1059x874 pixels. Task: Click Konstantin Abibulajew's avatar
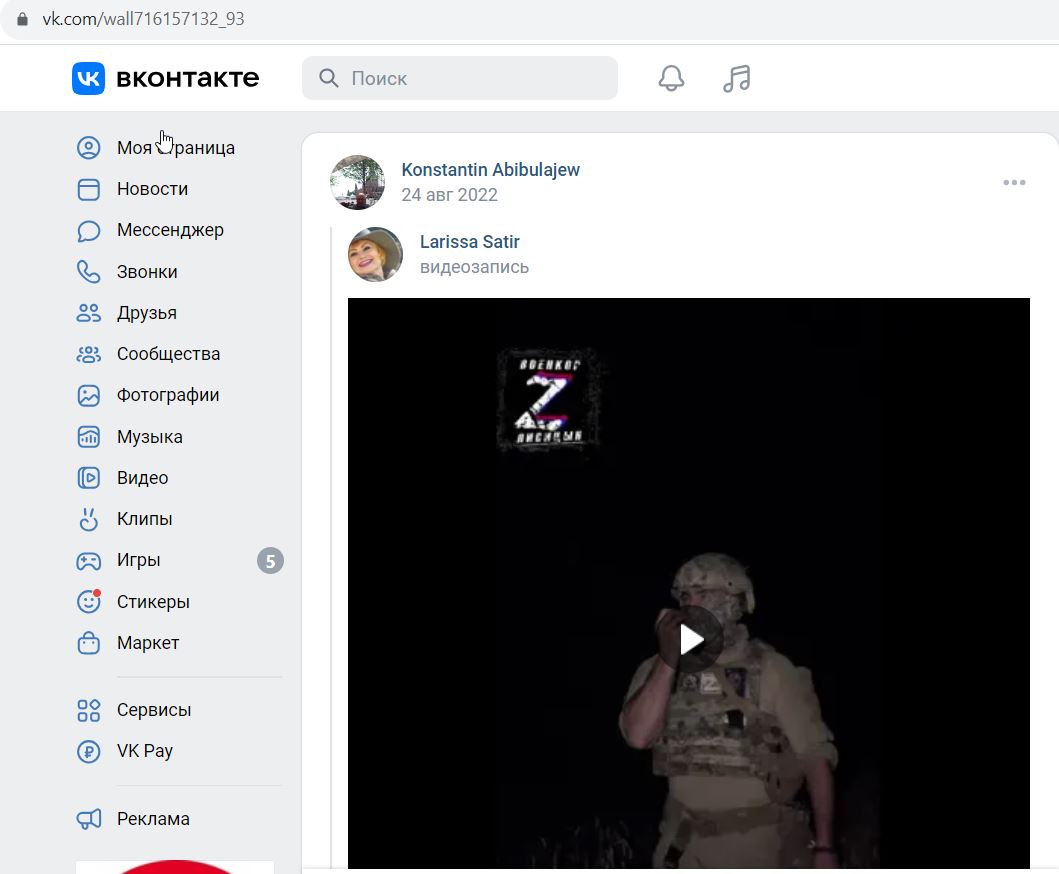[x=357, y=182]
